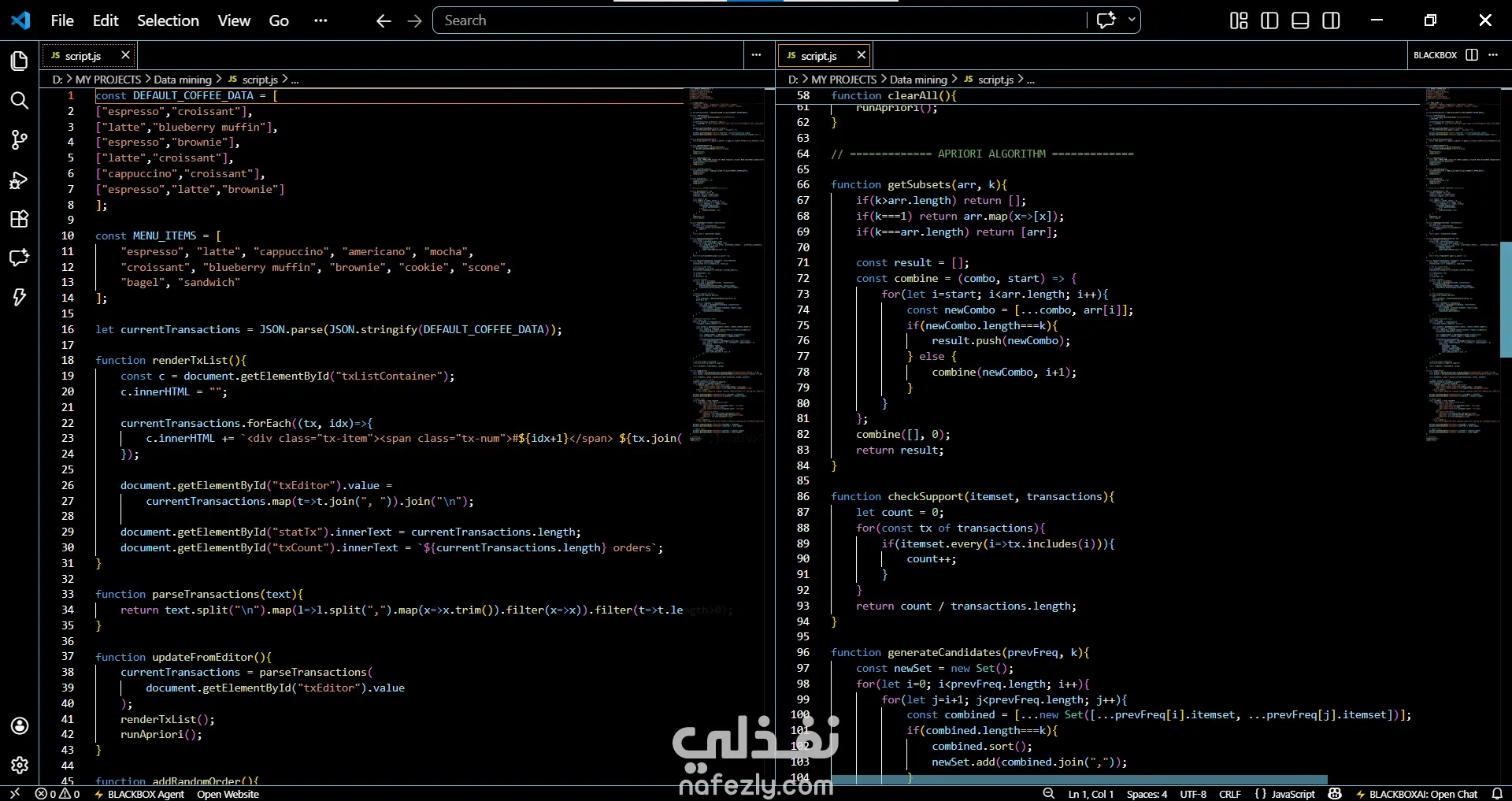Click the Copilot status icon in status bar
The height and width of the screenshot is (801, 1512).
[1335, 793]
